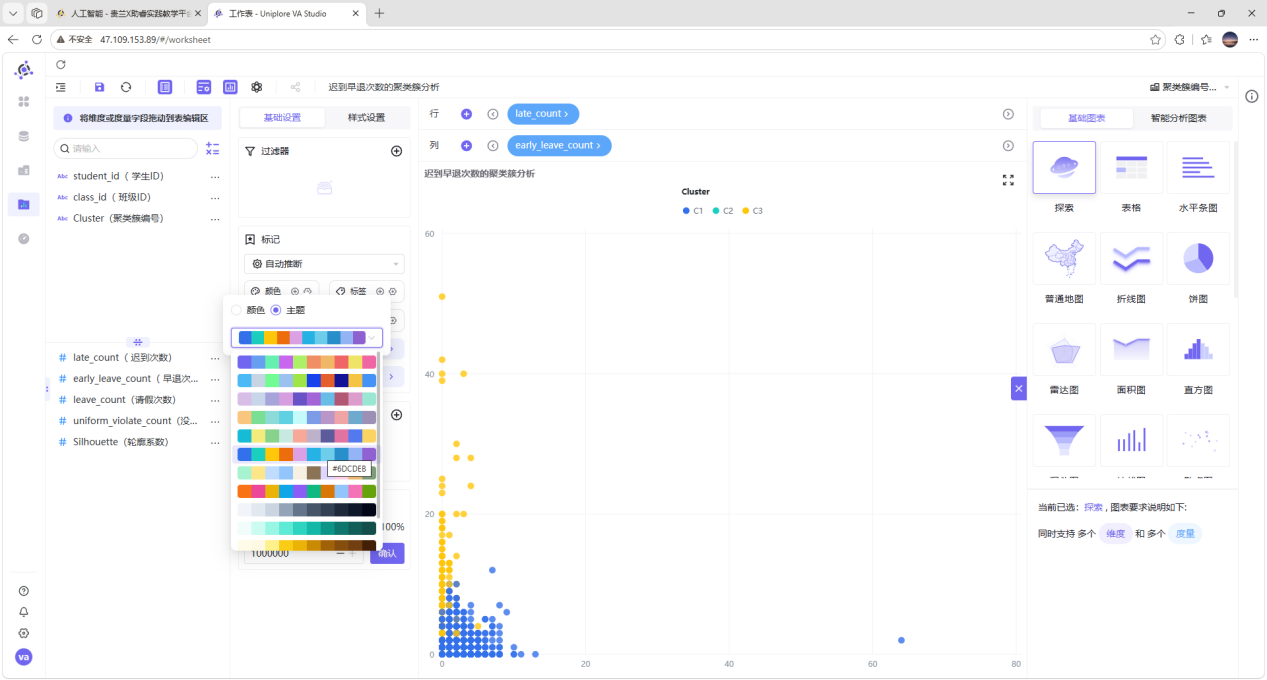The width and height of the screenshot is (1267, 680).
Task: Click the calculated field formula icon
Action: coord(212,148)
